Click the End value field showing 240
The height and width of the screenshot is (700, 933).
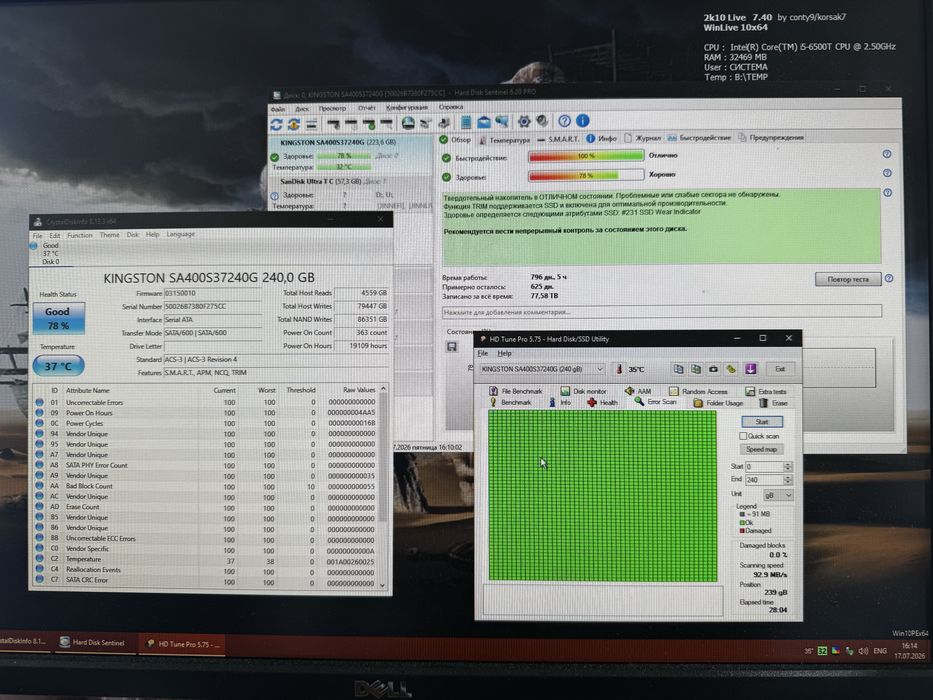pyautogui.click(x=765, y=480)
